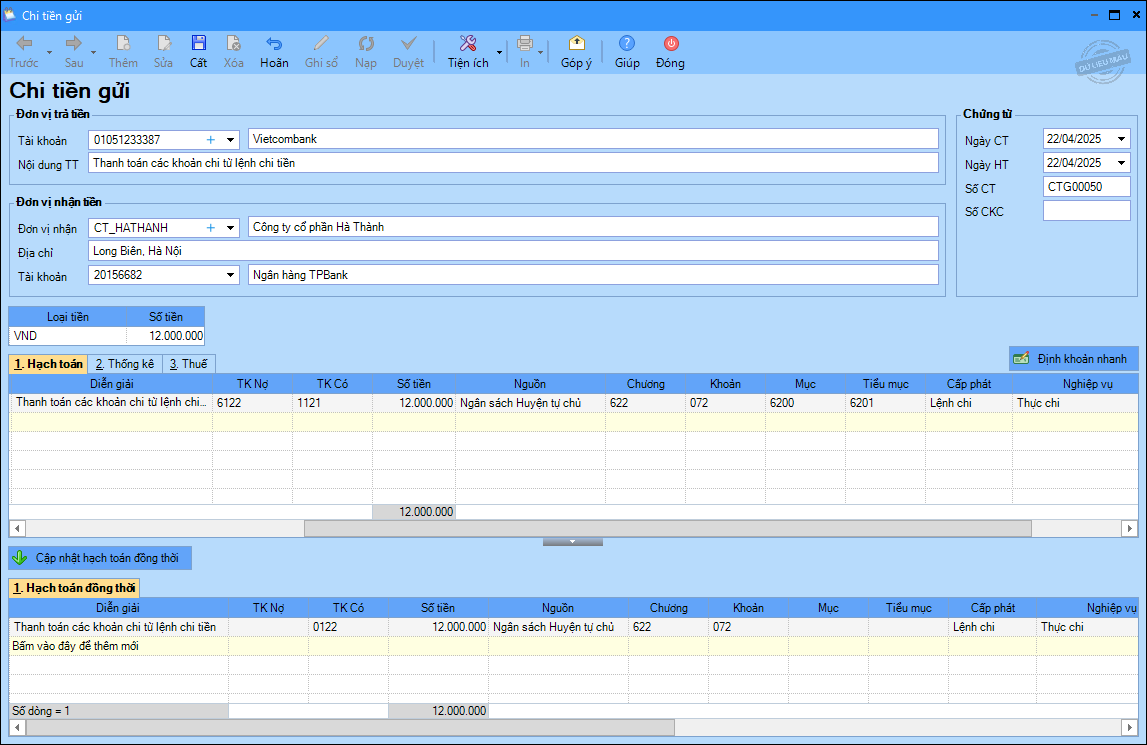Click the Thêm new-record toolbar icon

[x=123, y=52]
